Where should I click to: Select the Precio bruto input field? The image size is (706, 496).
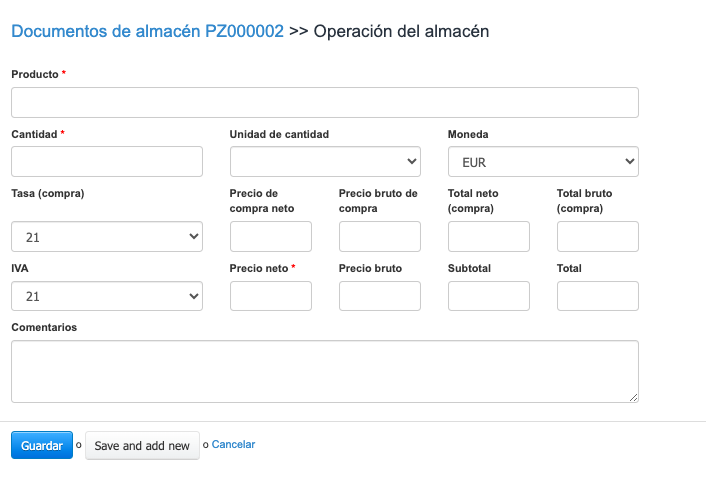pyautogui.click(x=379, y=296)
